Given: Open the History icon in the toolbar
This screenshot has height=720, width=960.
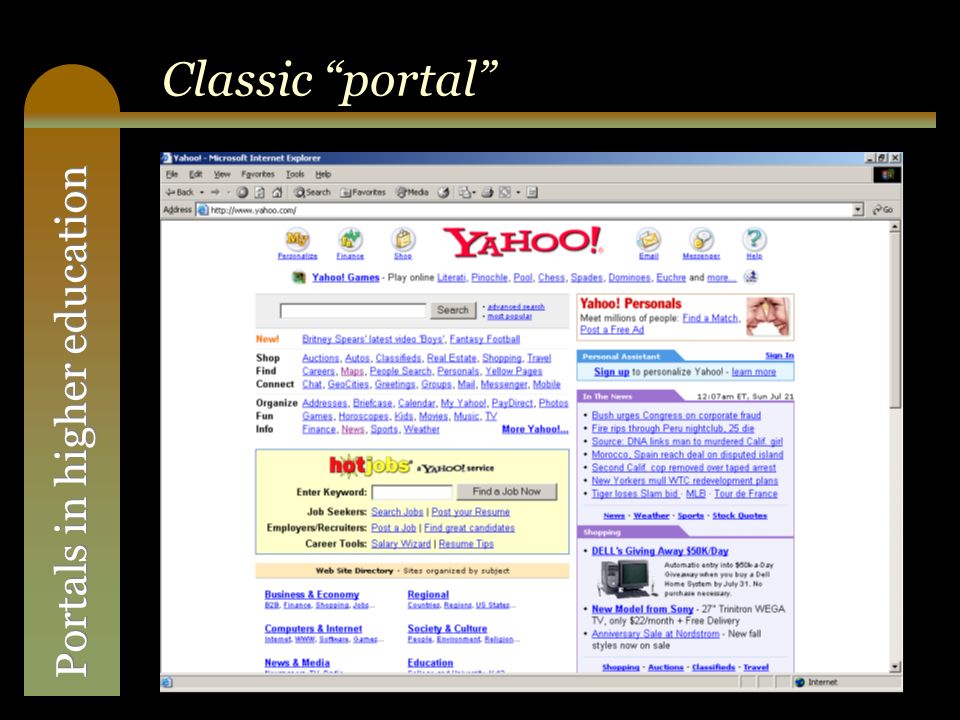Looking at the screenshot, I should [x=443, y=192].
